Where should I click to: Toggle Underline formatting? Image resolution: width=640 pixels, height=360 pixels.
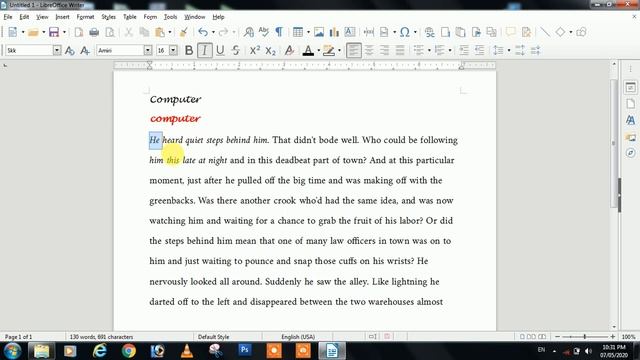220,50
